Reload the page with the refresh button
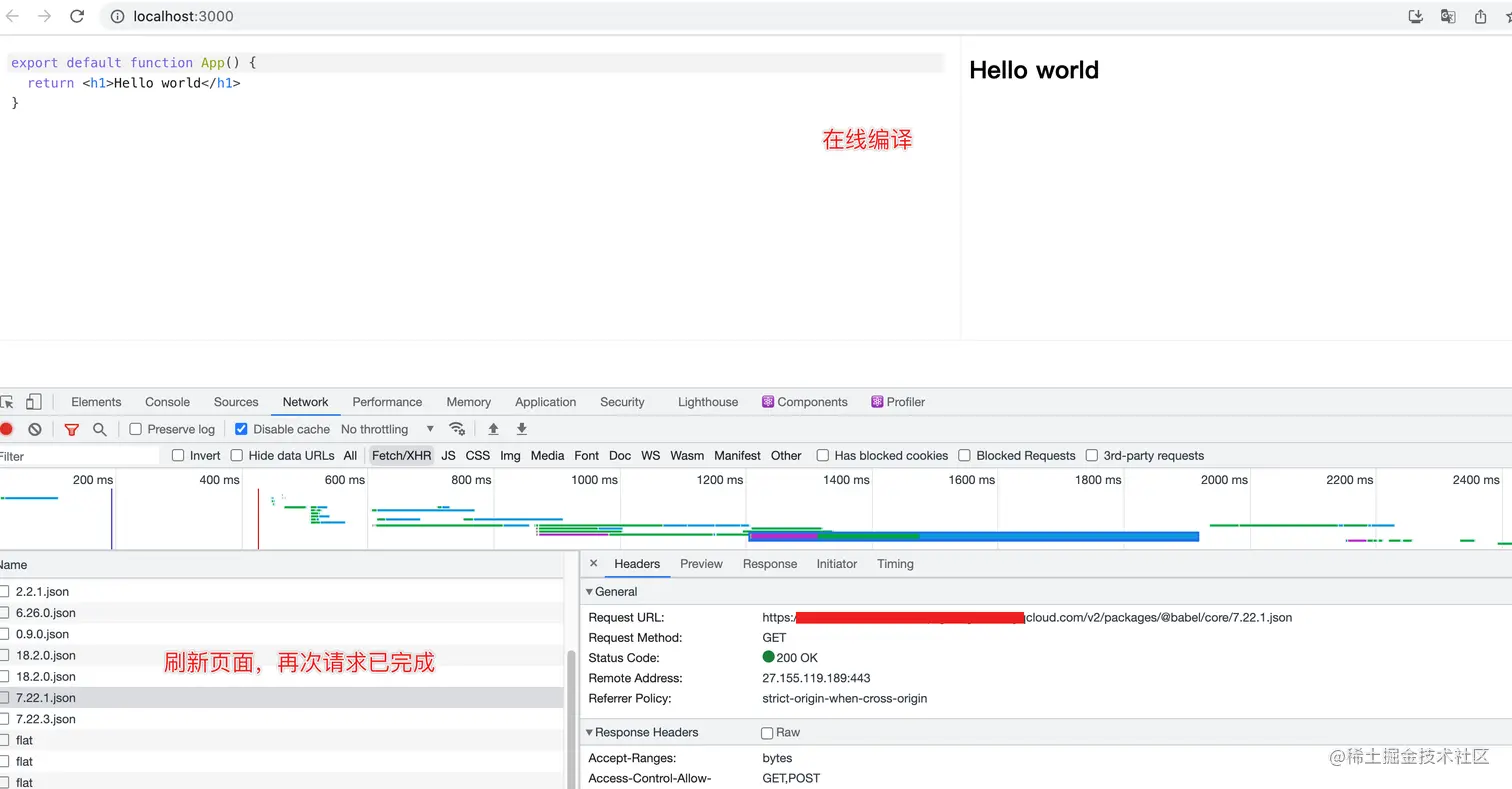The width and height of the screenshot is (1512, 789). [x=77, y=16]
